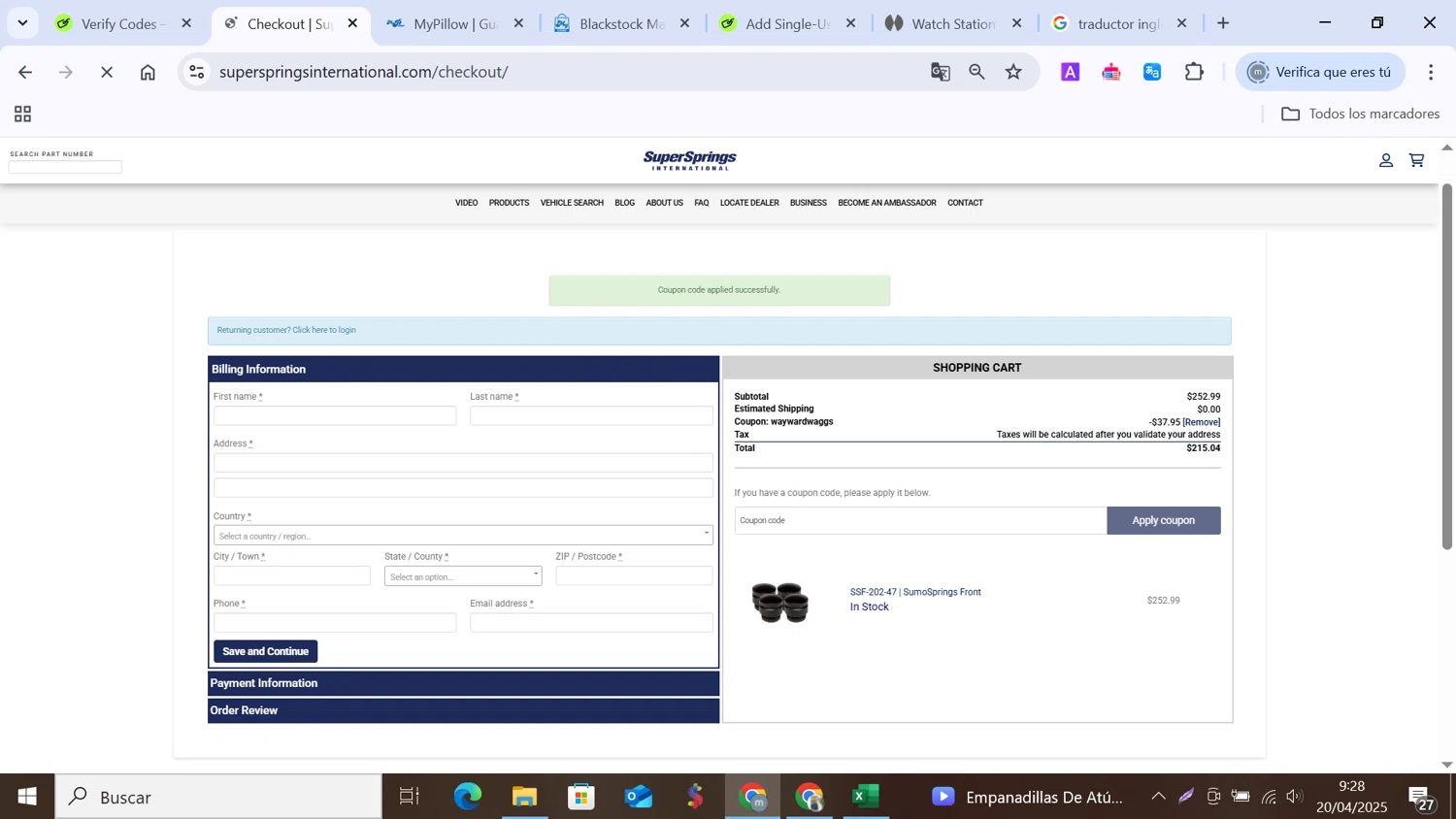Click the page vertical scrollbar
The height and width of the screenshot is (819, 1456).
click(x=1447, y=366)
